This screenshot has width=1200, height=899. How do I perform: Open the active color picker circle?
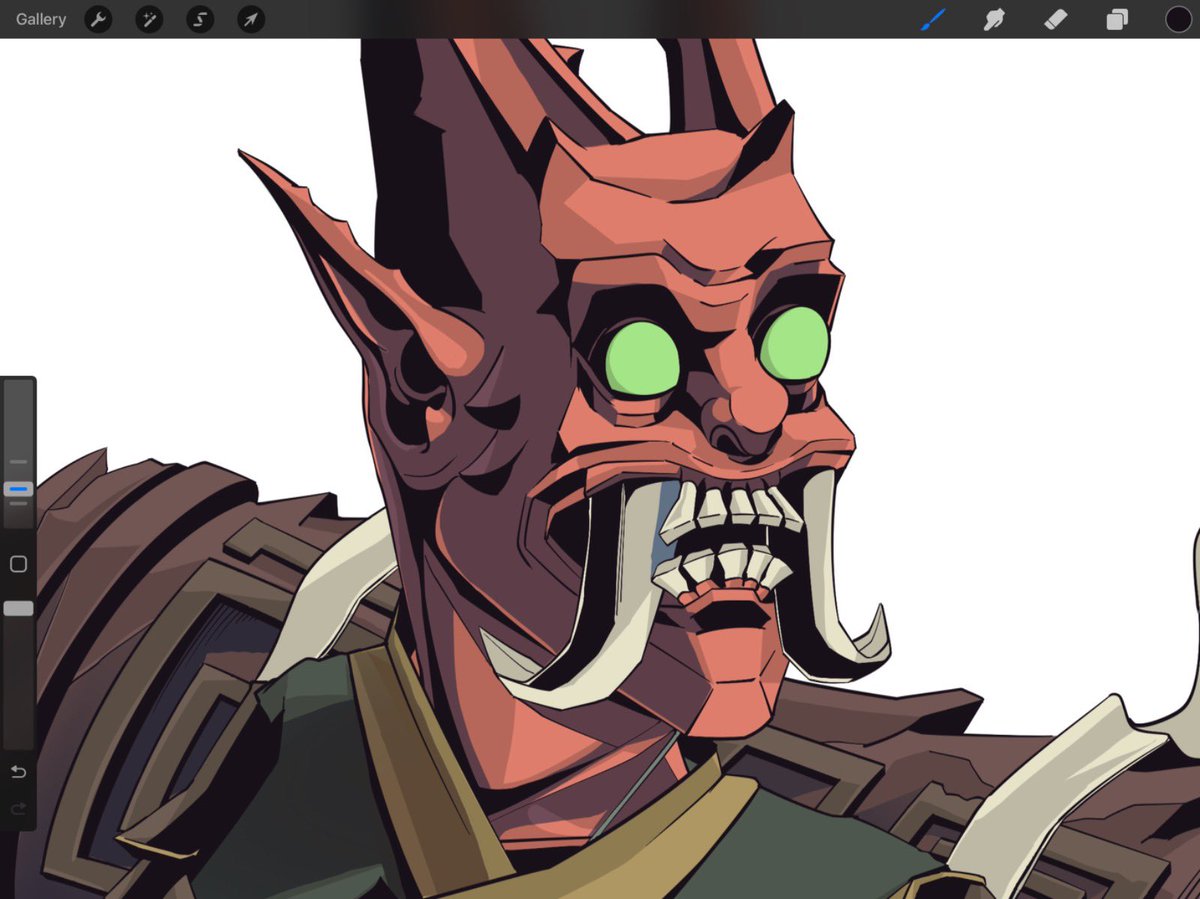[1178, 19]
